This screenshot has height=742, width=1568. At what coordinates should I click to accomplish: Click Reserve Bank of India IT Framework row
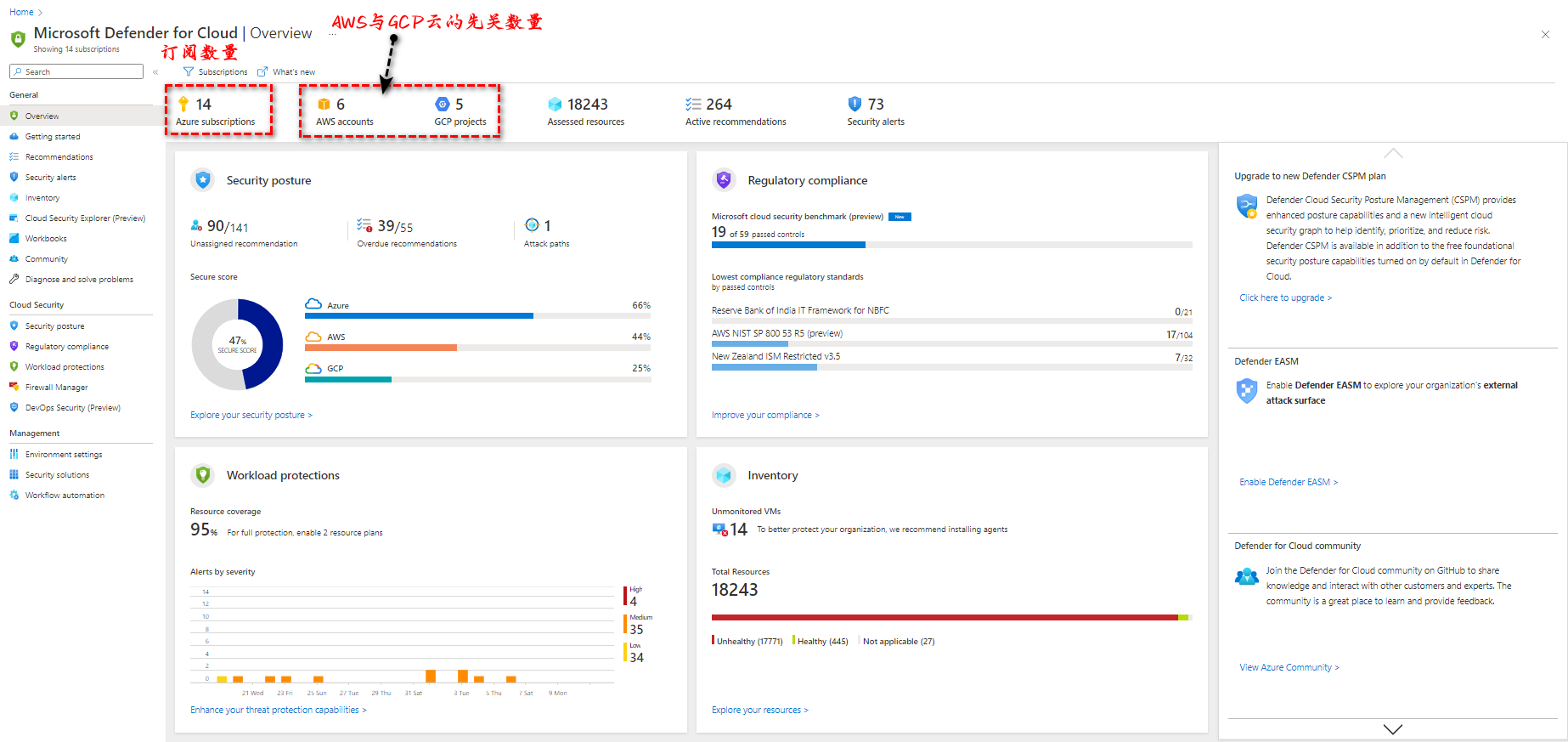click(x=951, y=314)
